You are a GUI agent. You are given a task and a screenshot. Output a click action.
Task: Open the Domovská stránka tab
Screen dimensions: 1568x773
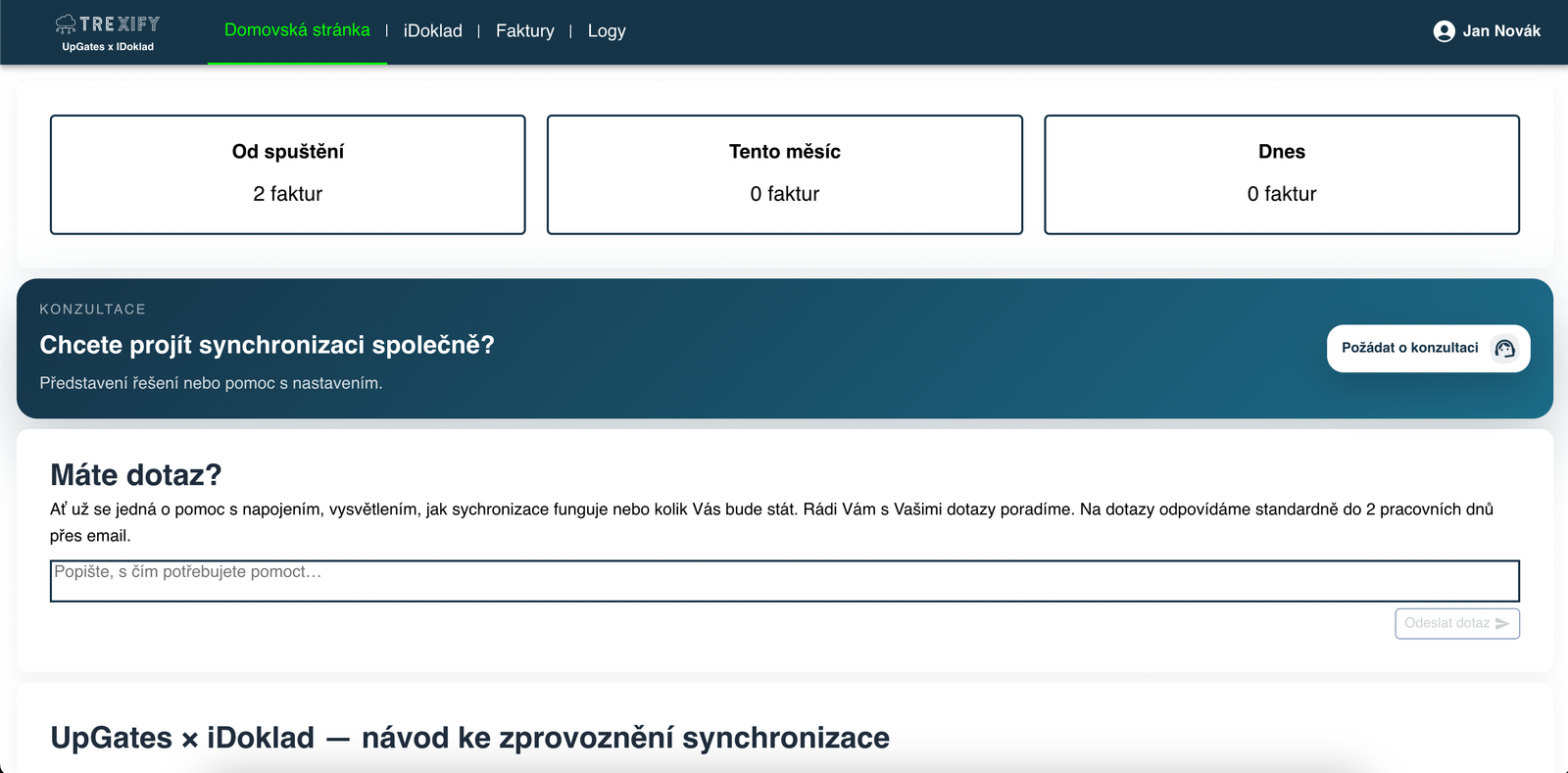297,30
